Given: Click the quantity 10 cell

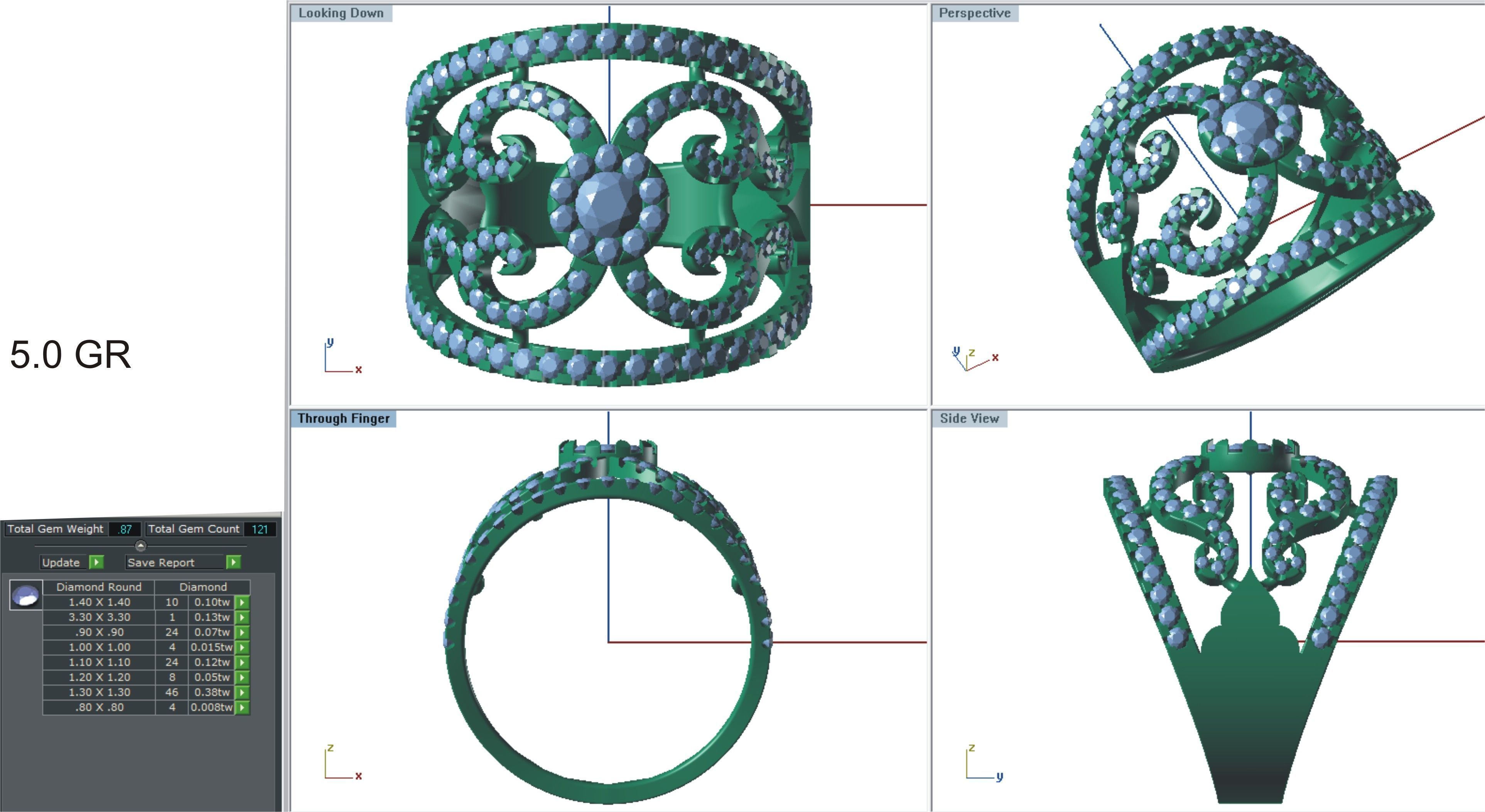Looking at the screenshot, I should point(172,602).
